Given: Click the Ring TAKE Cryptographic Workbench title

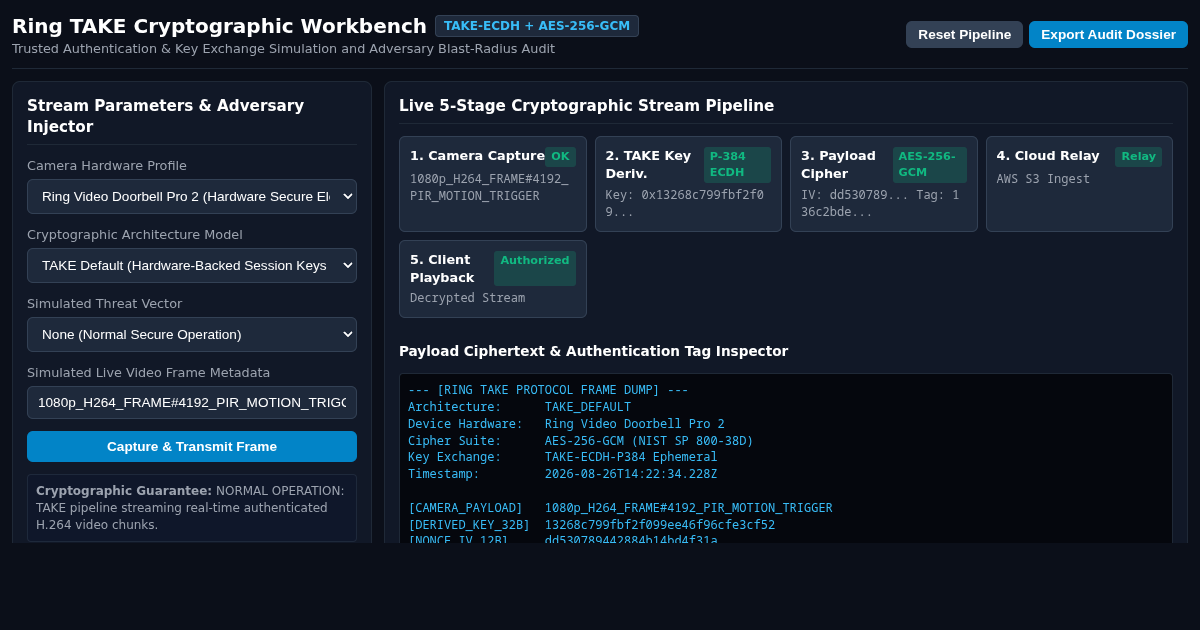Looking at the screenshot, I should [219, 26].
